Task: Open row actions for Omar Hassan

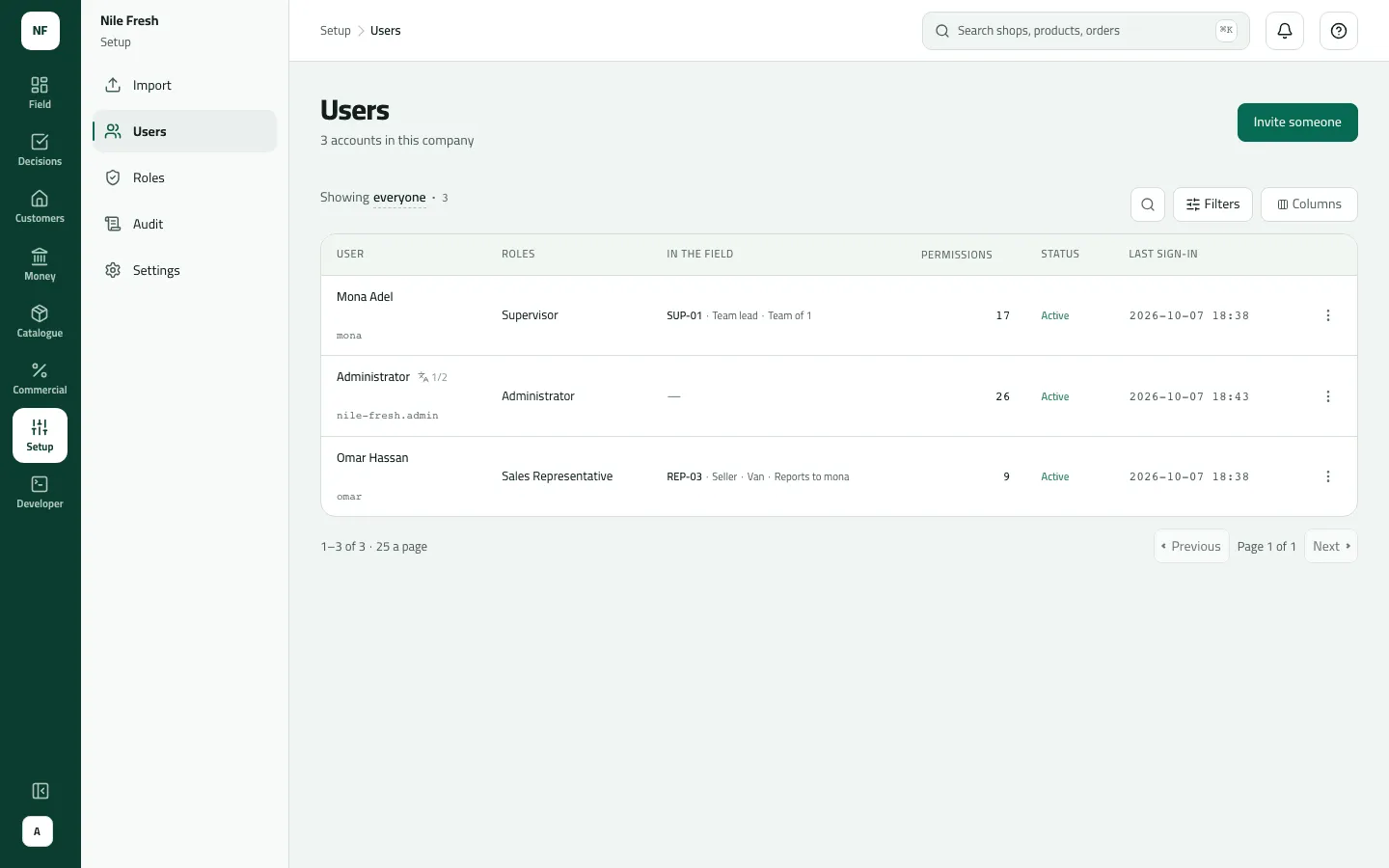Action: pos(1328,476)
